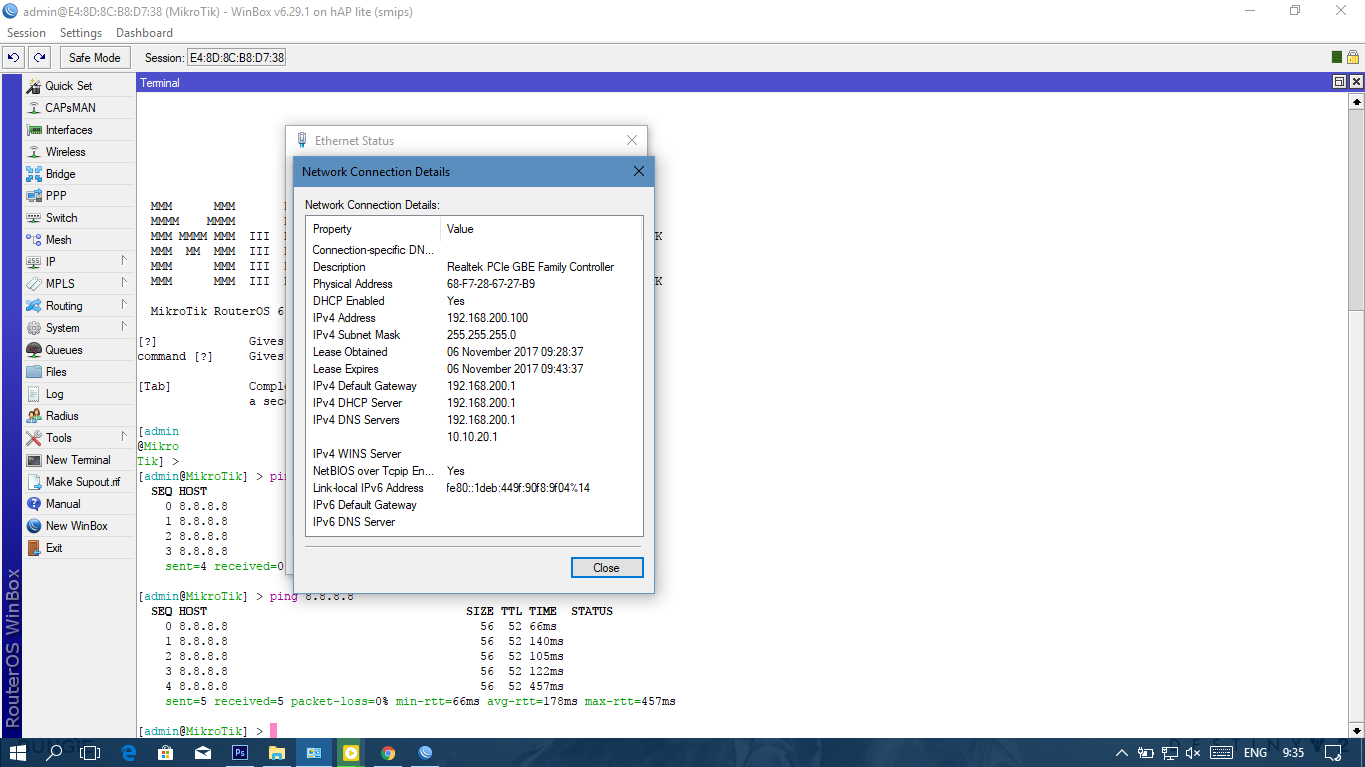Click inside the Session address field

click(x=235, y=57)
